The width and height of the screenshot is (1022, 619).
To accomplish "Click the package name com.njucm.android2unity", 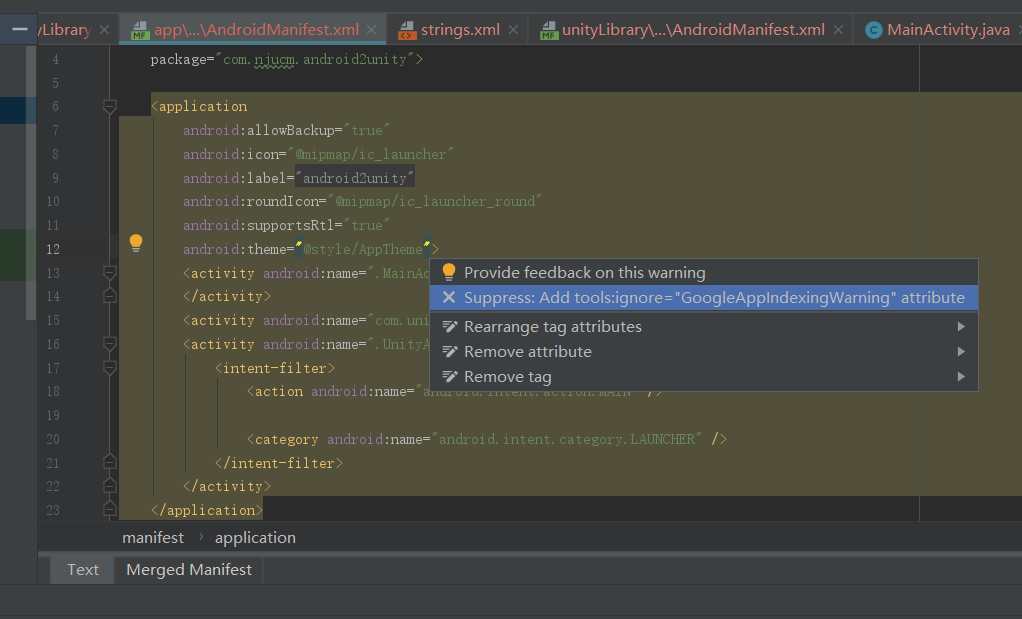I will pos(315,59).
